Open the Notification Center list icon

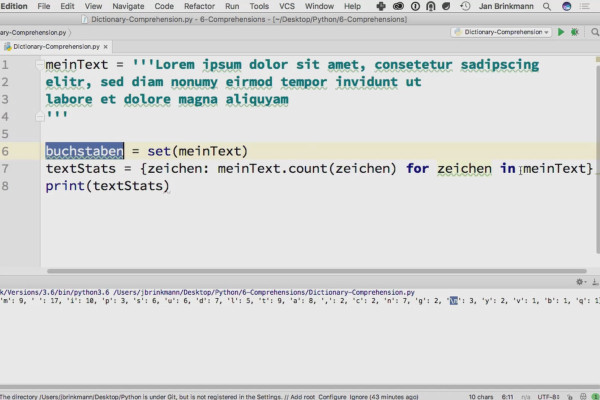[584, 6]
